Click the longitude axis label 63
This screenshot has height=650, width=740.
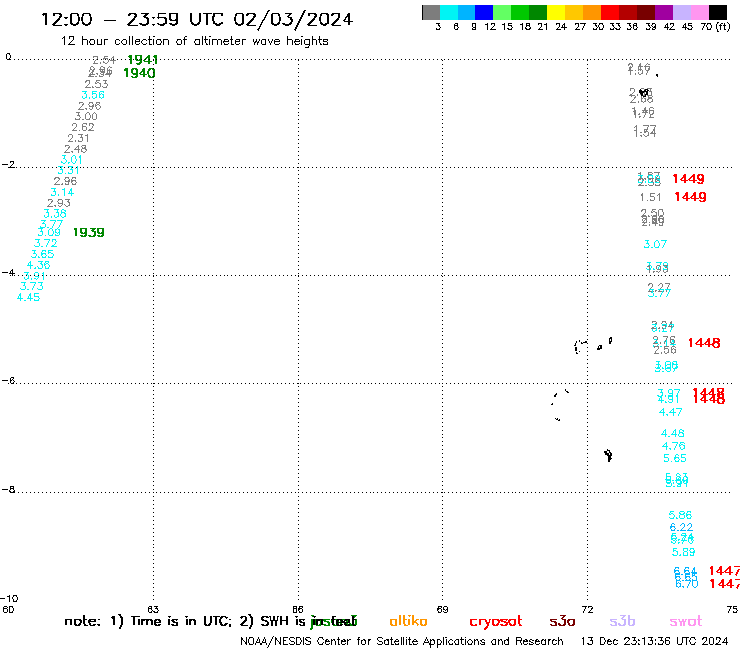[153, 609]
